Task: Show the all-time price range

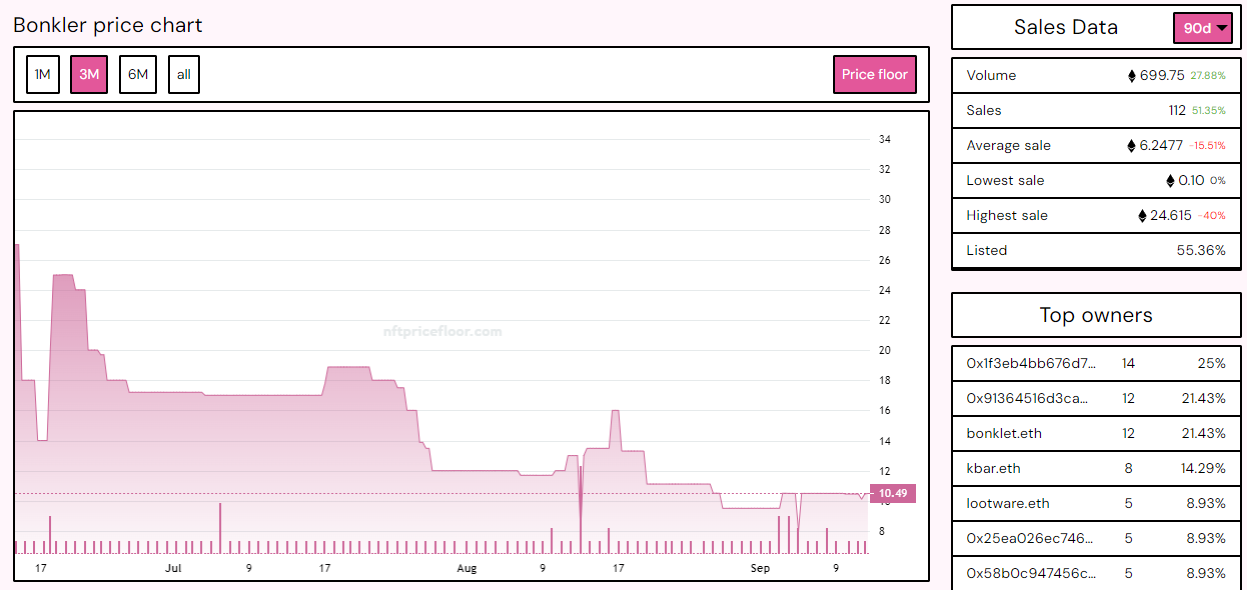Action: [184, 74]
